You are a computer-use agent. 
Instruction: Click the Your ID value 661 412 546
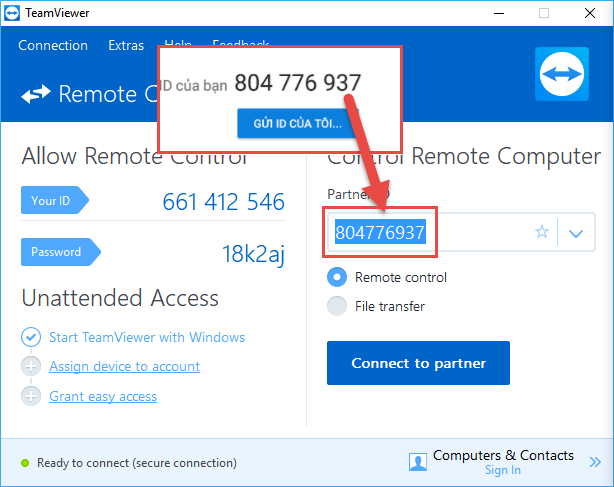(224, 202)
